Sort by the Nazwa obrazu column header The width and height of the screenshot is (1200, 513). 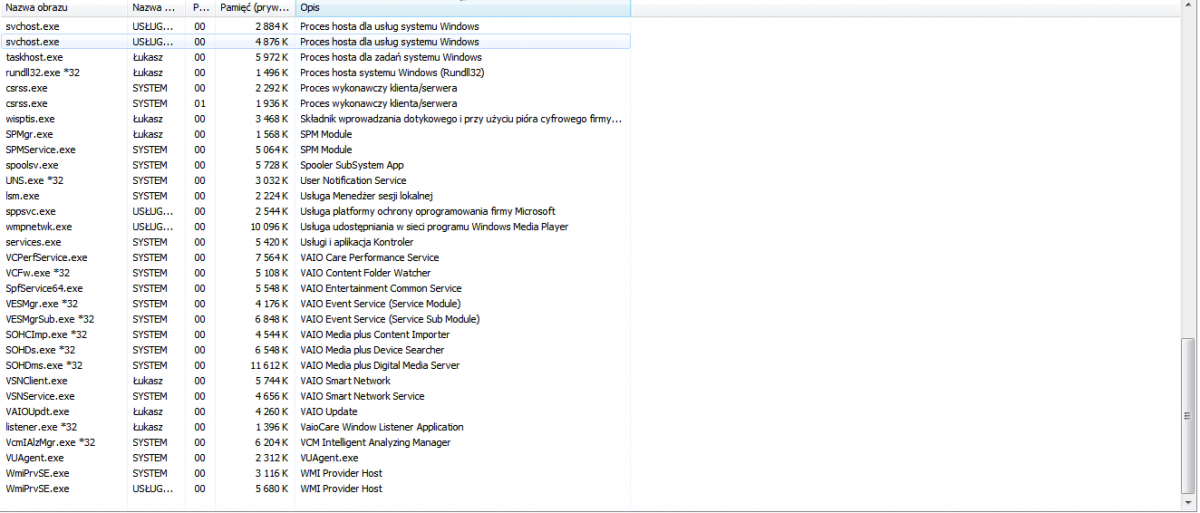point(64,8)
